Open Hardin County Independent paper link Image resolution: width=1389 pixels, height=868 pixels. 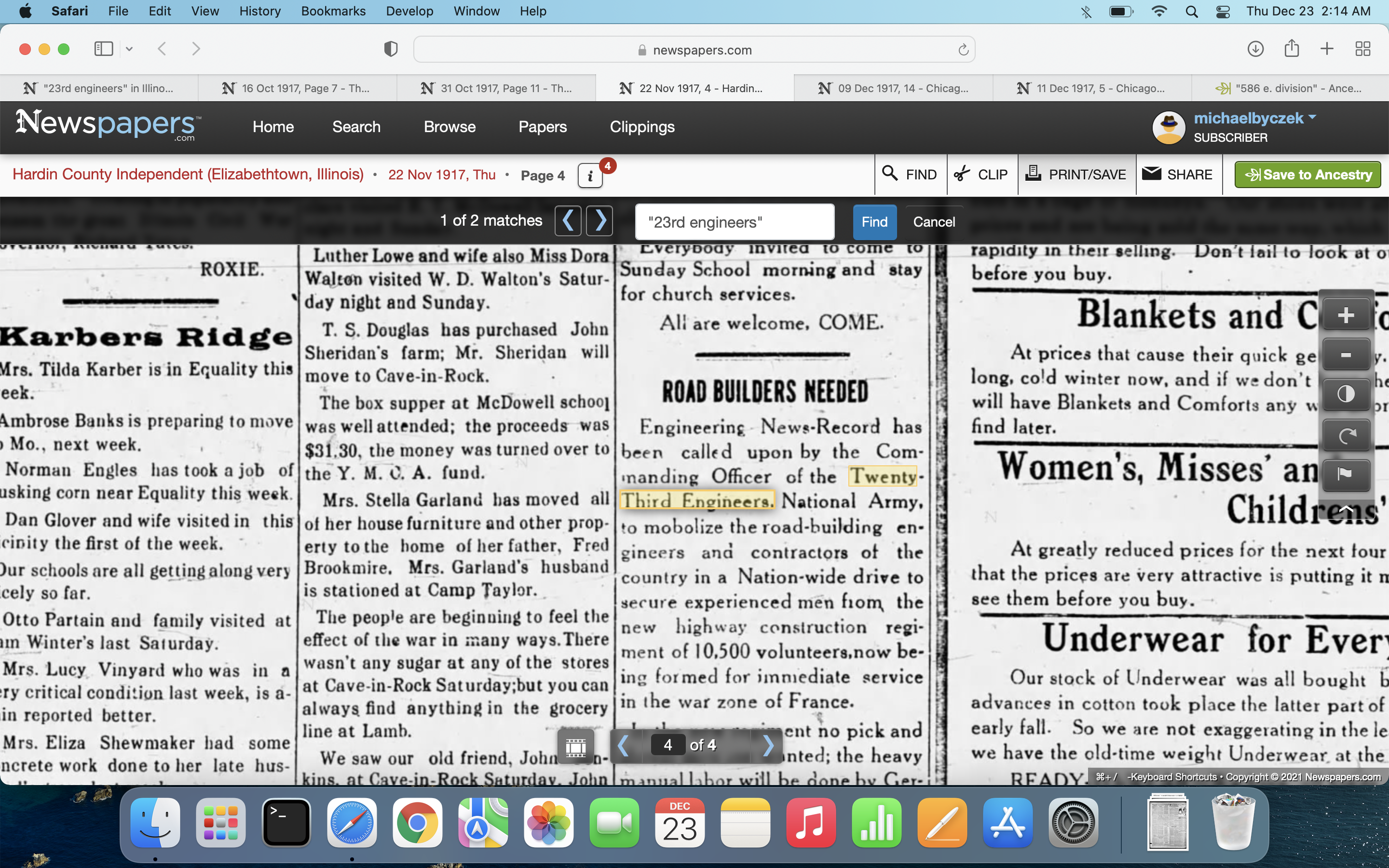188,175
